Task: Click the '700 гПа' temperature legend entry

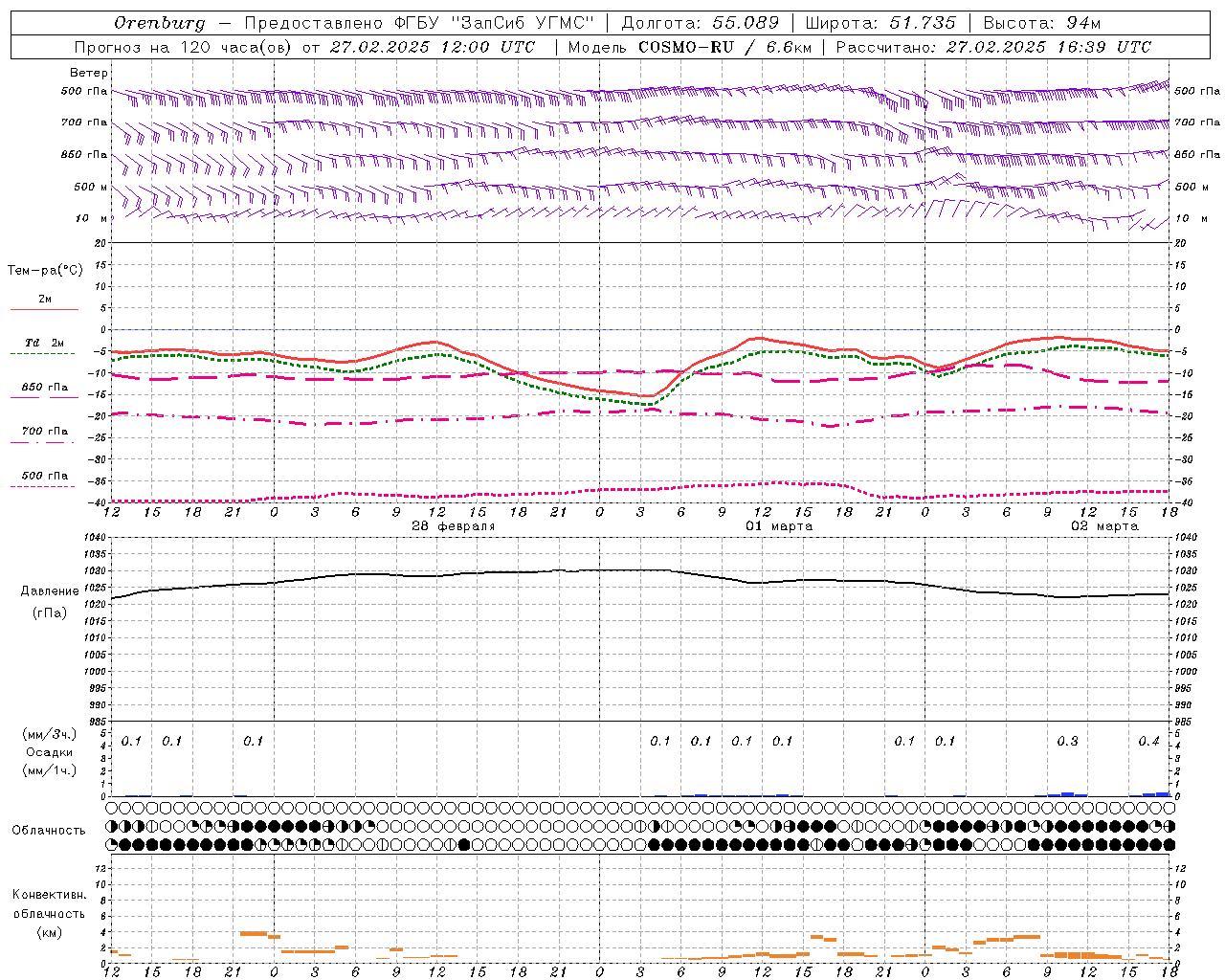Action: [45, 431]
